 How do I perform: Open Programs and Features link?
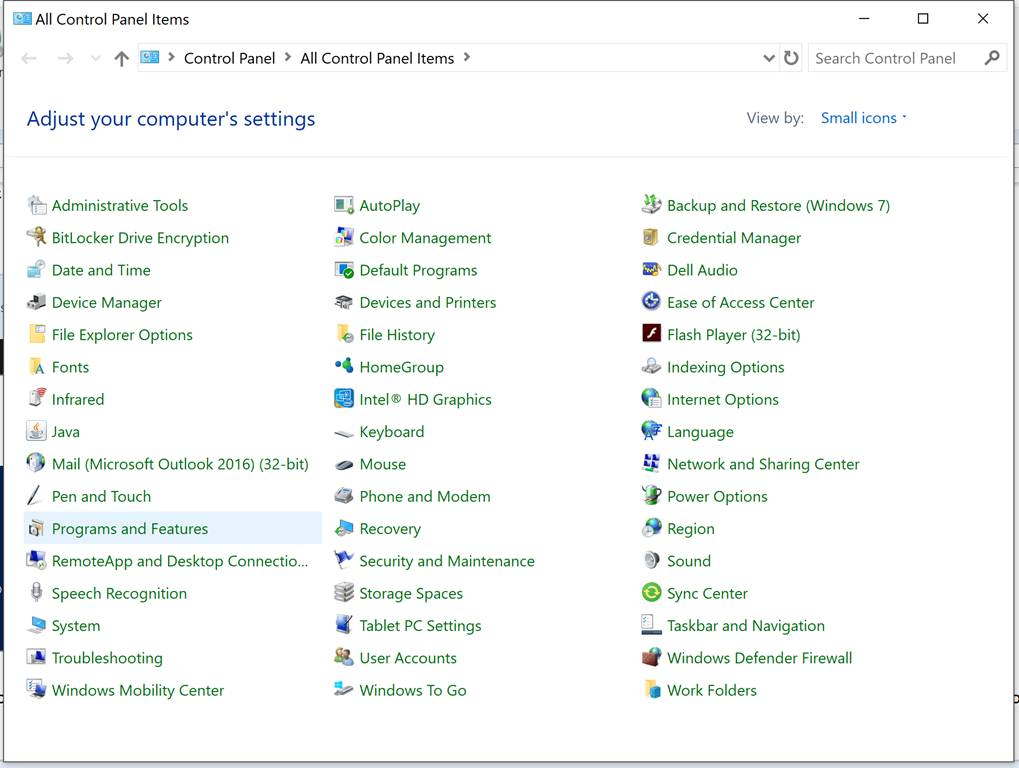click(x=130, y=528)
